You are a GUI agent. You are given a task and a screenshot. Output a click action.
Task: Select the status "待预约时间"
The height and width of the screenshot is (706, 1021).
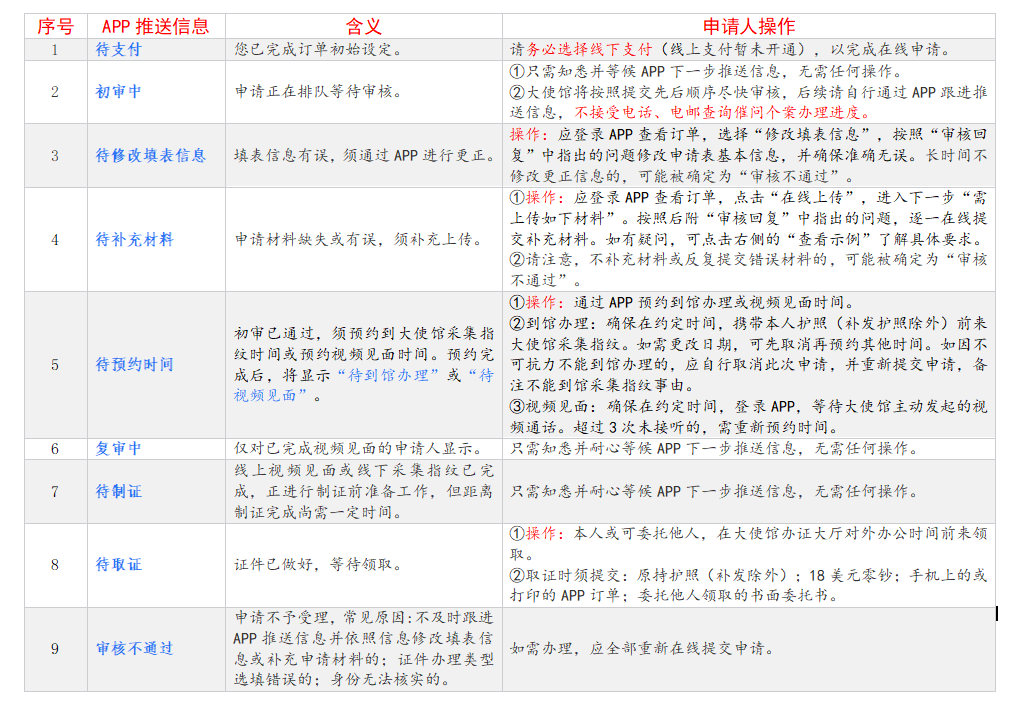(x=134, y=365)
